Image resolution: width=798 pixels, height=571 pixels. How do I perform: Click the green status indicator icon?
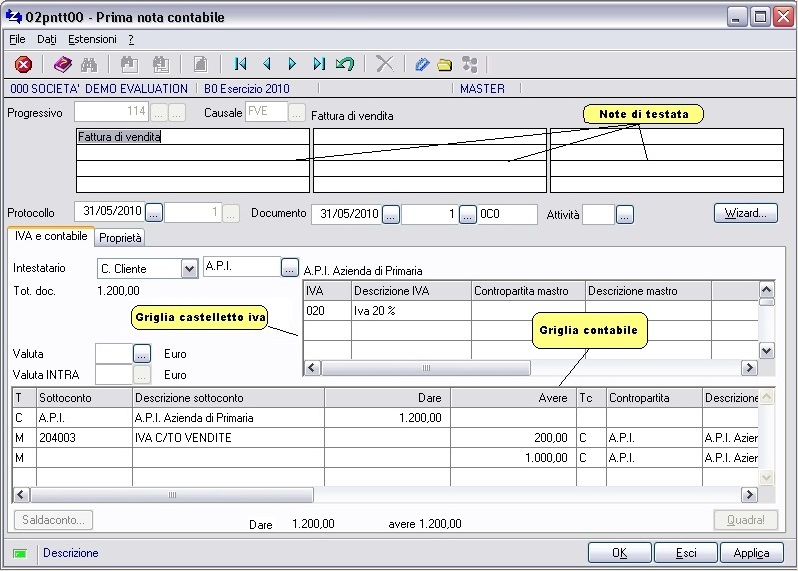(20, 554)
